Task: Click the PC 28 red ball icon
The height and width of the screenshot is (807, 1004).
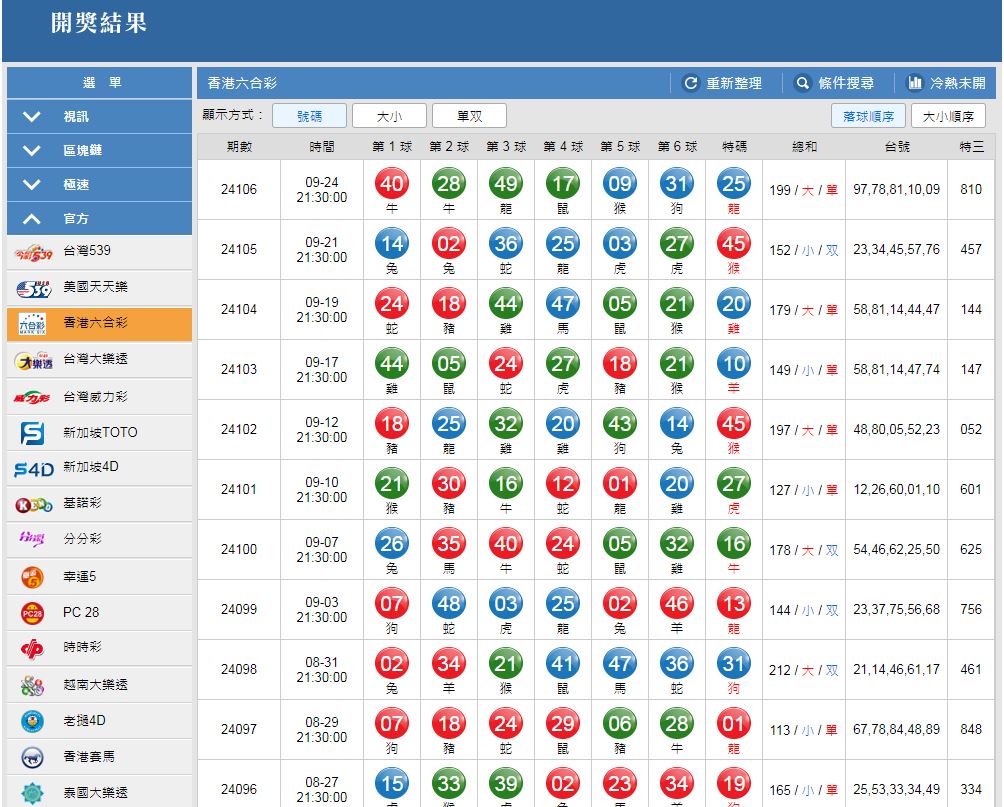Action: [32, 613]
